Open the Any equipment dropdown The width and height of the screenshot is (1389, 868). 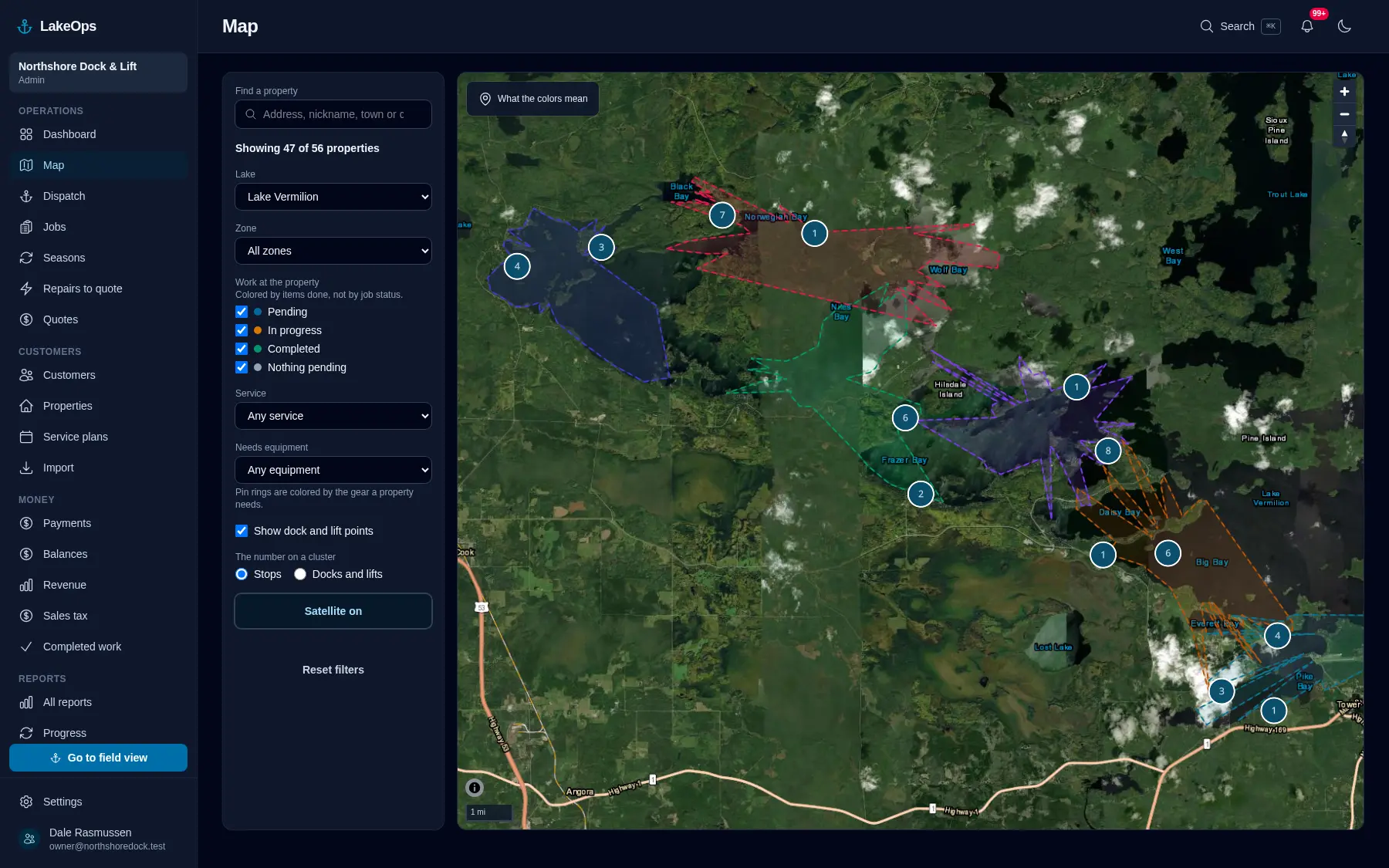click(x=333, y=470)
